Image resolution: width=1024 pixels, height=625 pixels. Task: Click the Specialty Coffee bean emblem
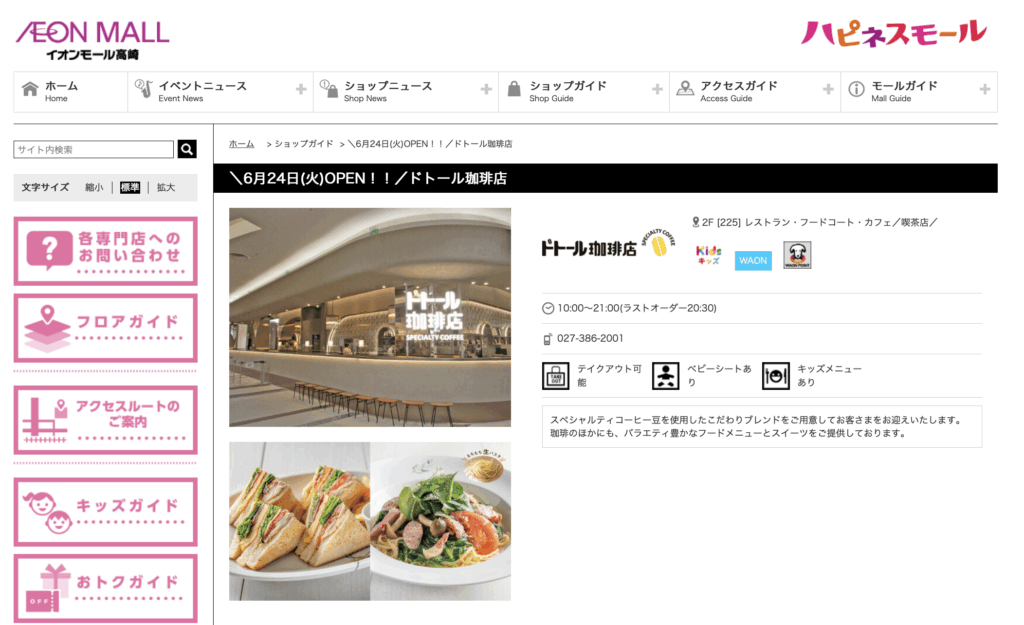(x=658, y=243)
